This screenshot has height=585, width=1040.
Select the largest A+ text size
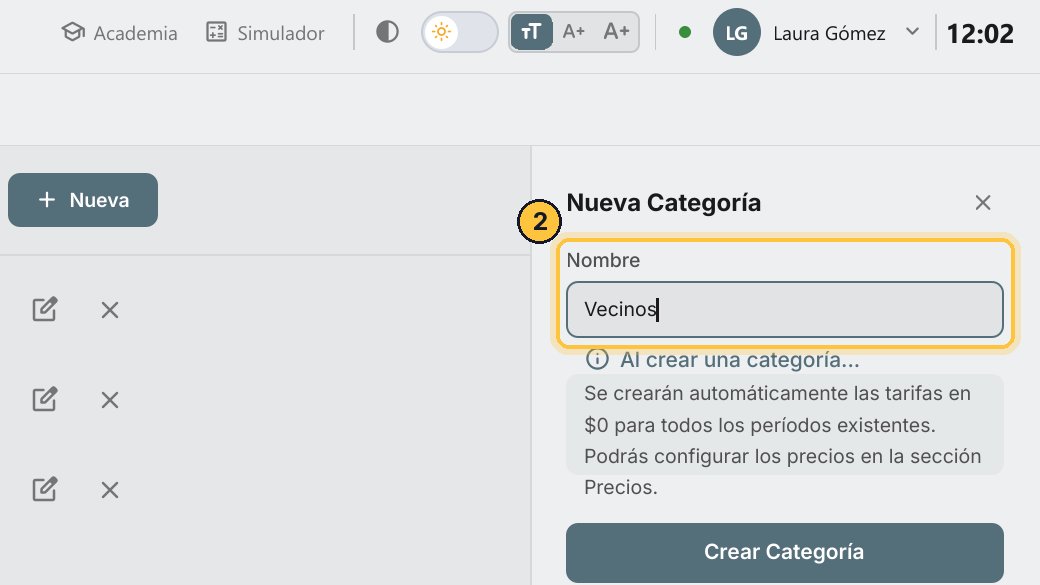coord(616,32)
